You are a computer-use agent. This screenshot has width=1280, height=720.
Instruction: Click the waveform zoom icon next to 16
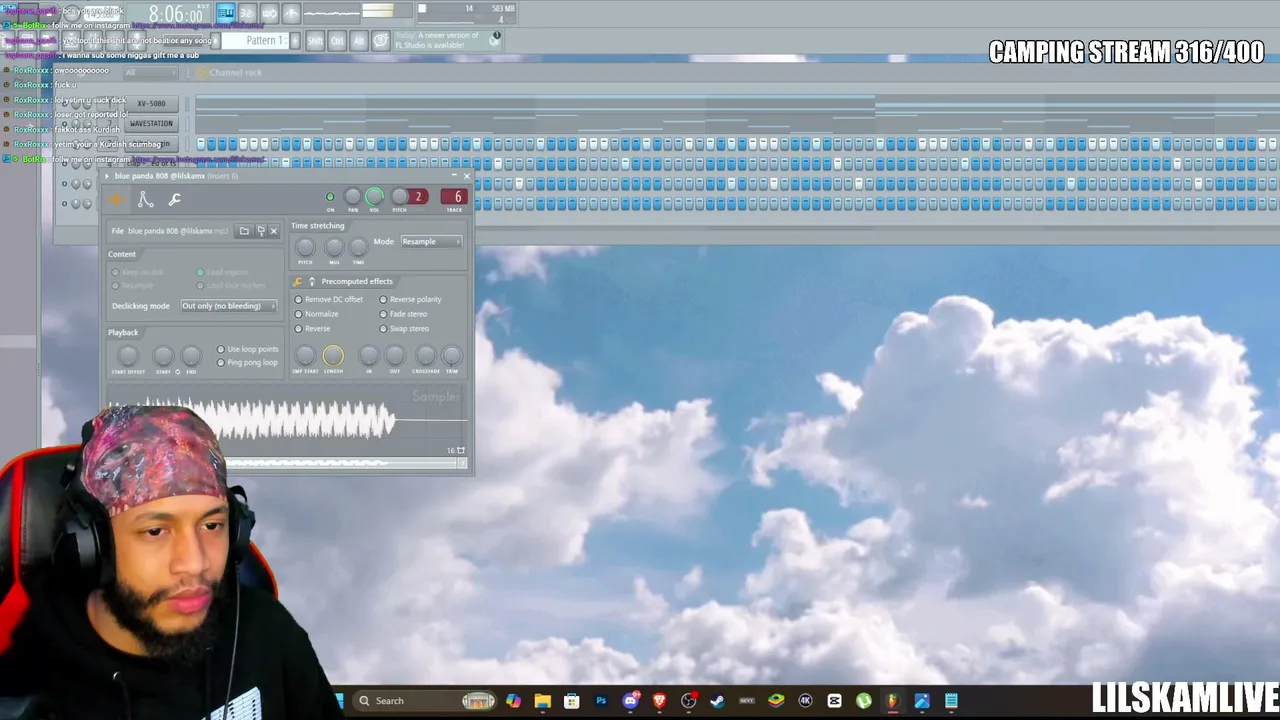click(x=461, y=451)
